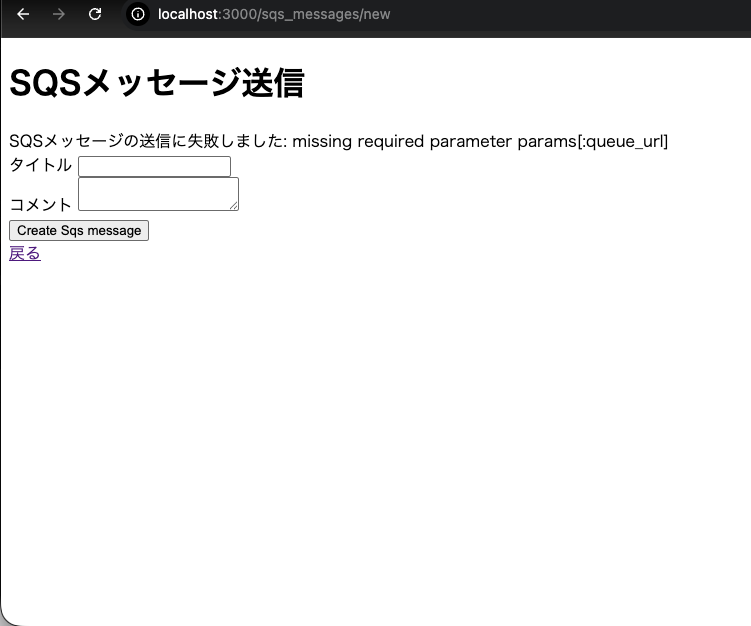The width and height of the screenshot is (751, 626).
Task: Open site information icon in address bar
Action: coord(138,14)
